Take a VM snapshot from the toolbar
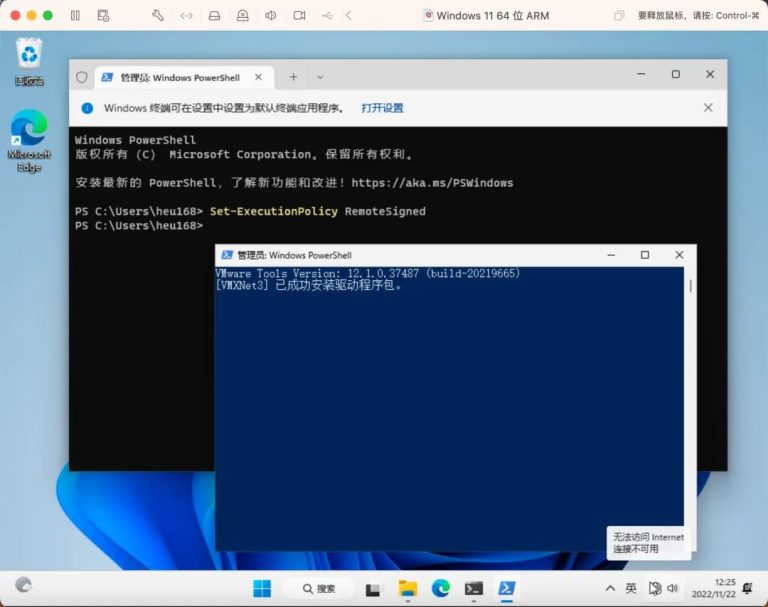This screenshot has width=768, height=607. pos(103,16)
